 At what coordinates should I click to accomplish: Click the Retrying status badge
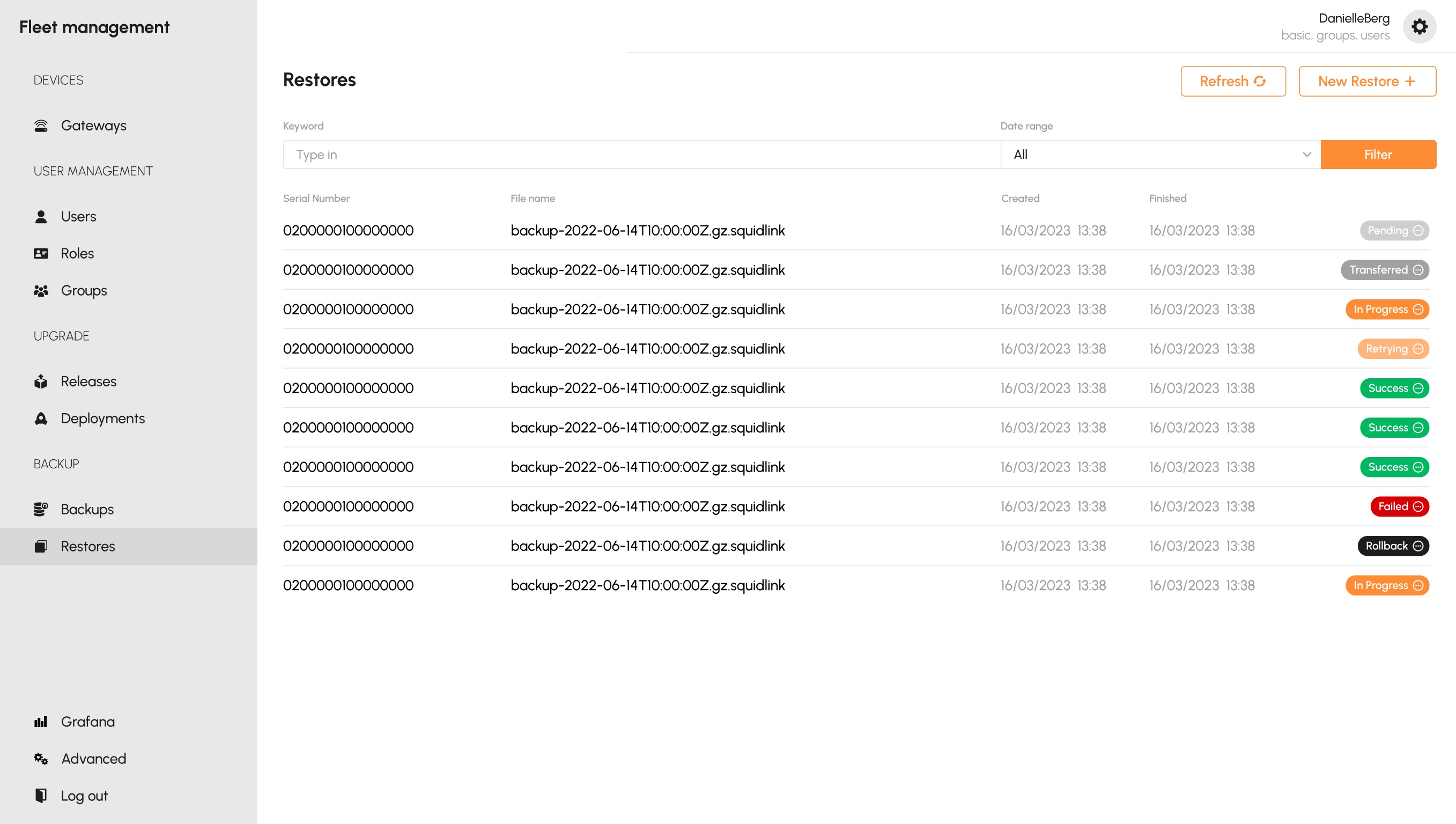coord(1393,349)
